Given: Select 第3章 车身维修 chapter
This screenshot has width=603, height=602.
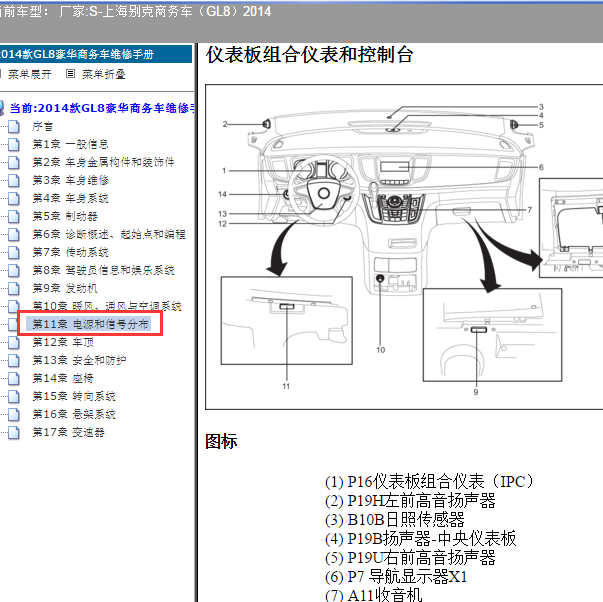Looking at the screenshot, I should point(70,180).
